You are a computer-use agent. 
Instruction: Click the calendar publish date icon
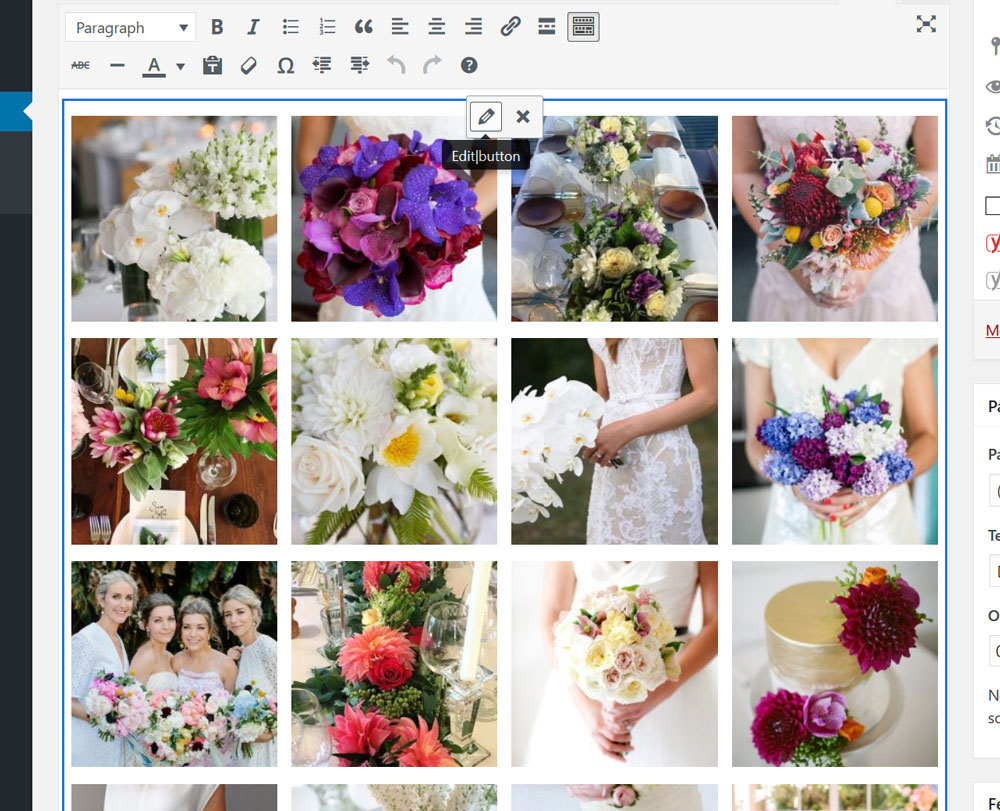point(993,164)
